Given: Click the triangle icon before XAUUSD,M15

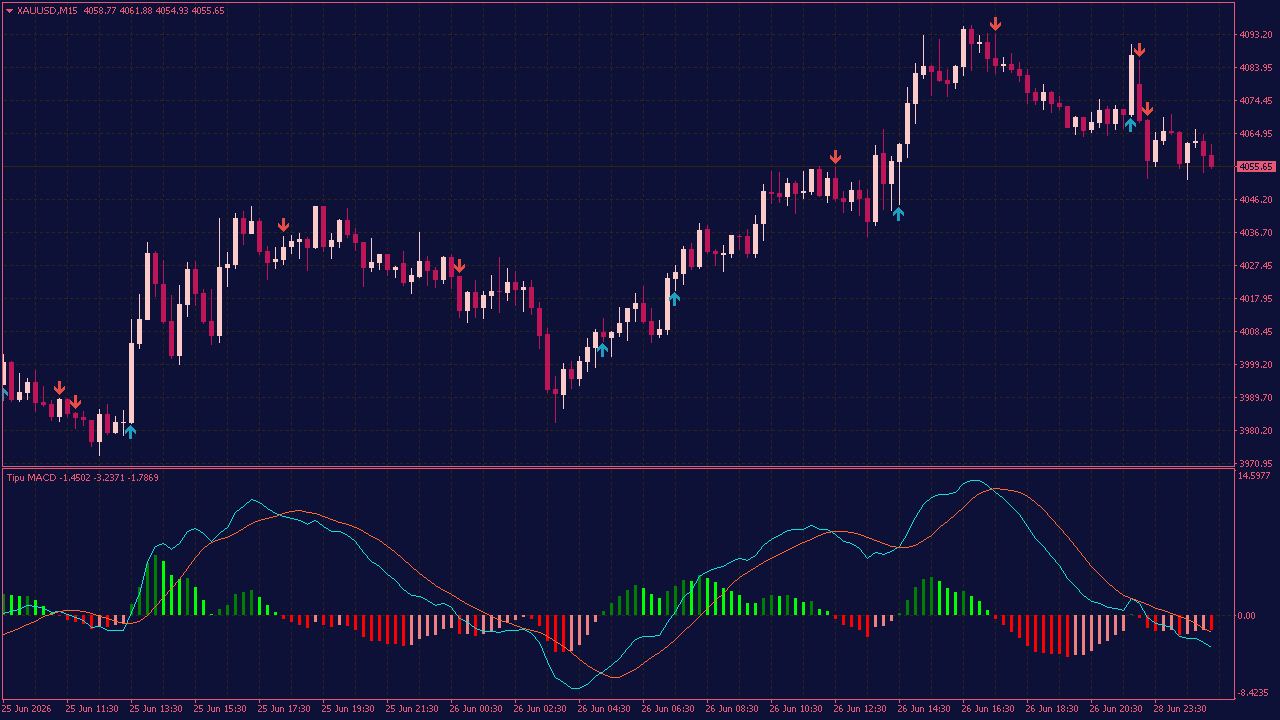Looking at the screenshot, I should pos(9,10).
